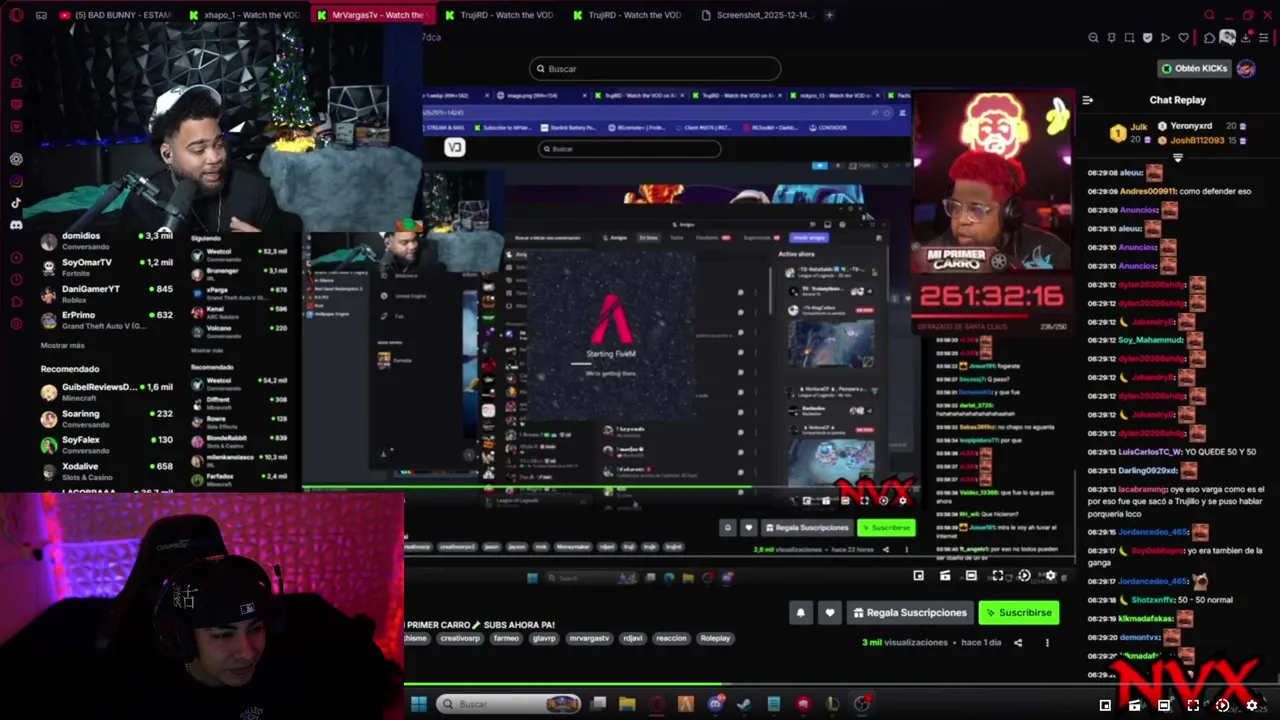The image size is (1280, 720).
Task: Open Opera GX from the taskbar
Action: tap(656, 704)
